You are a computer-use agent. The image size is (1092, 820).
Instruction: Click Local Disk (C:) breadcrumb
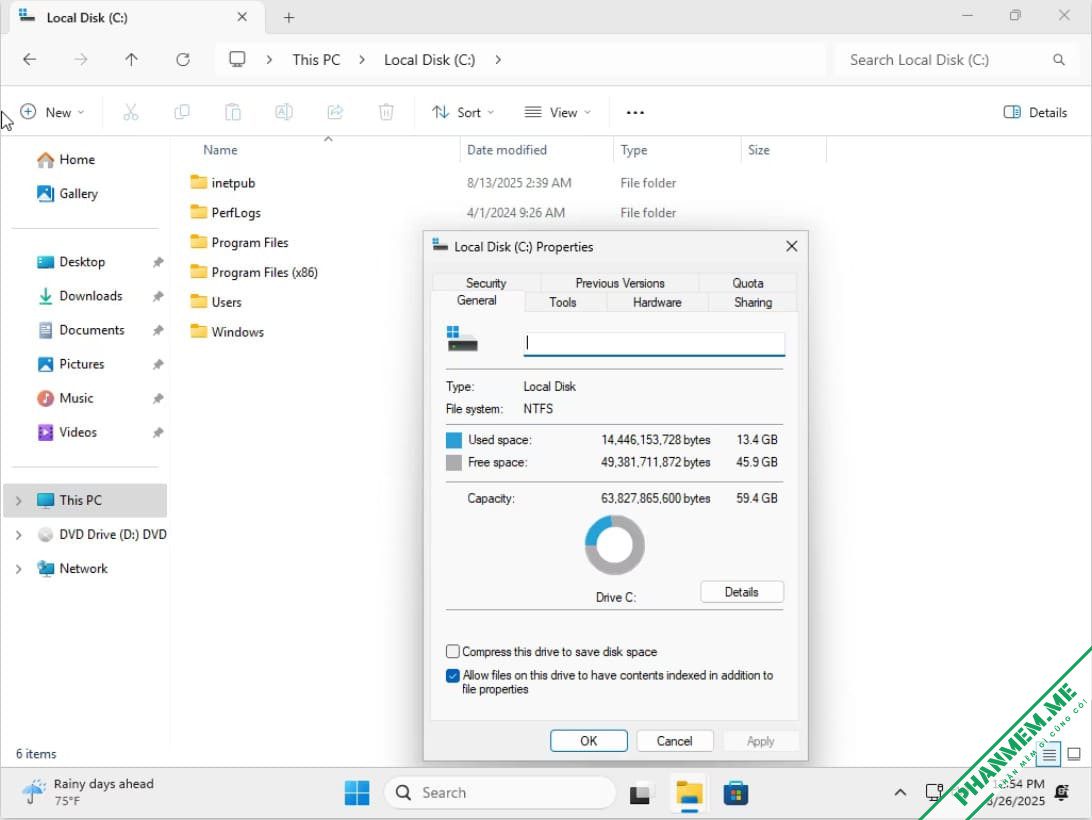430,60
